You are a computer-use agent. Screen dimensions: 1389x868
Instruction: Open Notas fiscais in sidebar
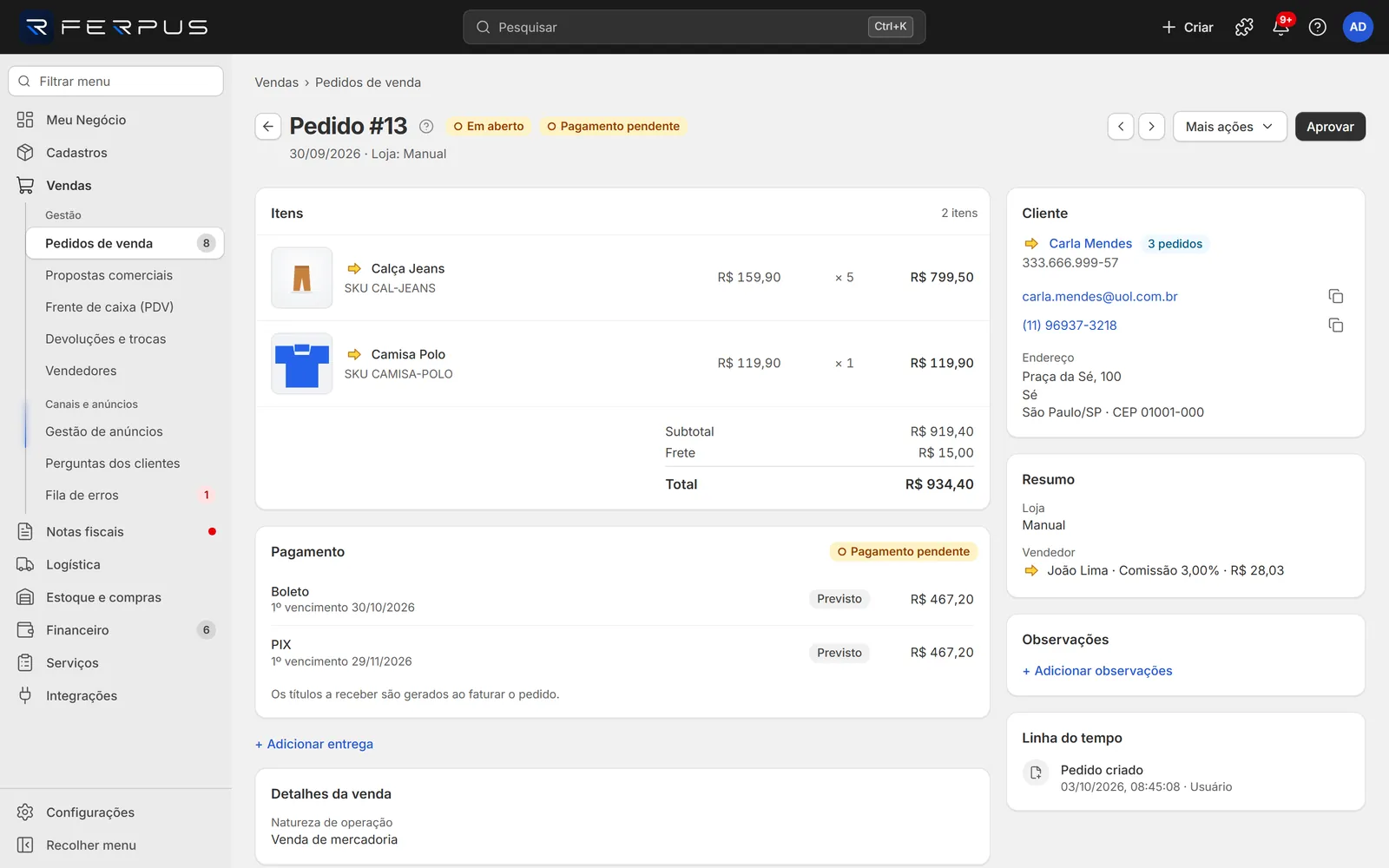(115, 532)
